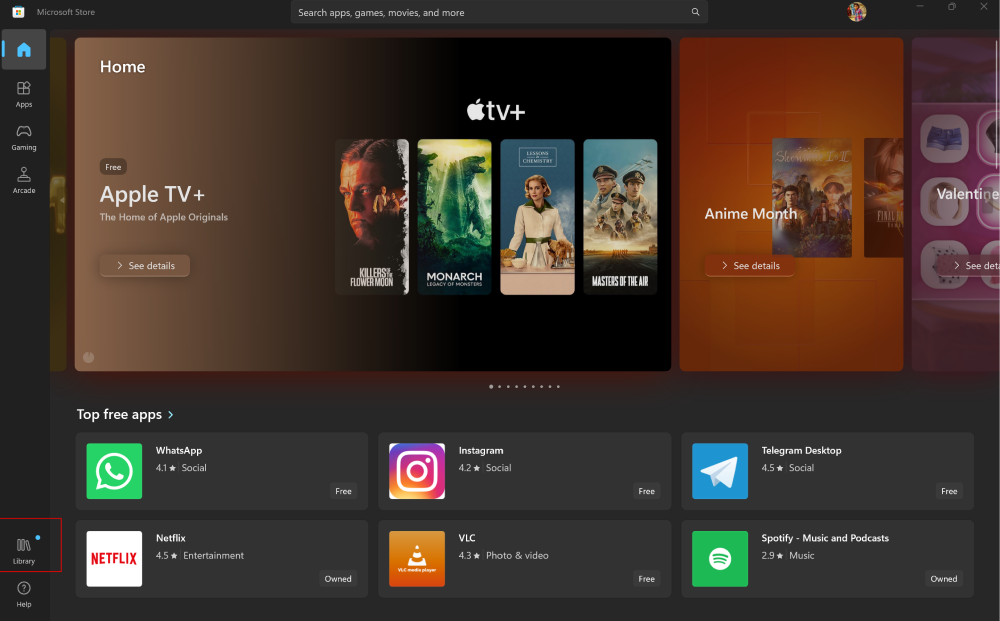Click the Instagram app title
The width and height of the screenshot is (1000, 621).
click(x=481, y=451)
